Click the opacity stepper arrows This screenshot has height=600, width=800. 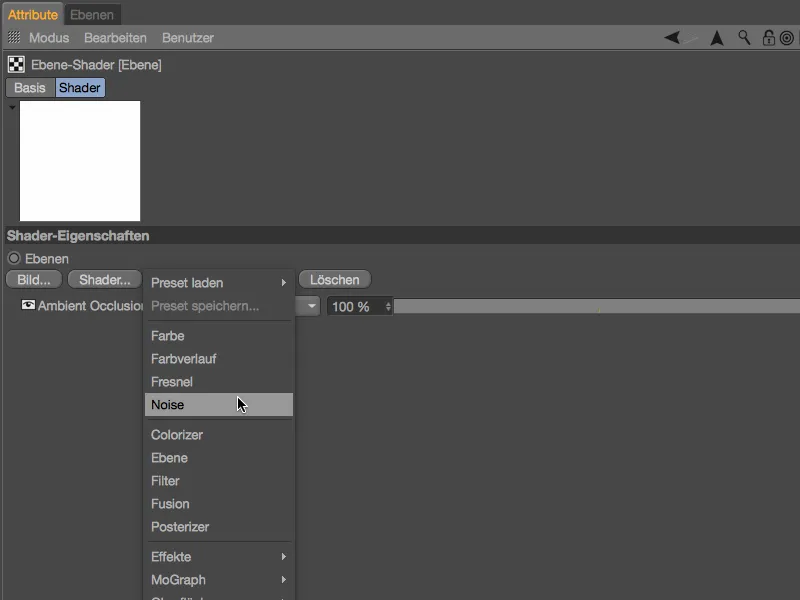[x=388, y=307]
